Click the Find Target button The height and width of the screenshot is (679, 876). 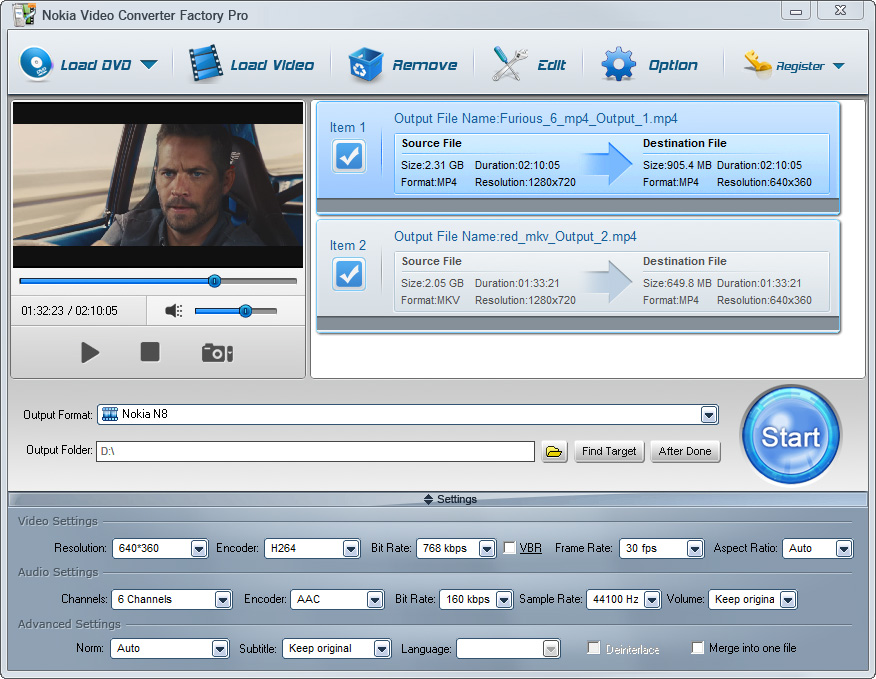(609, 452)
